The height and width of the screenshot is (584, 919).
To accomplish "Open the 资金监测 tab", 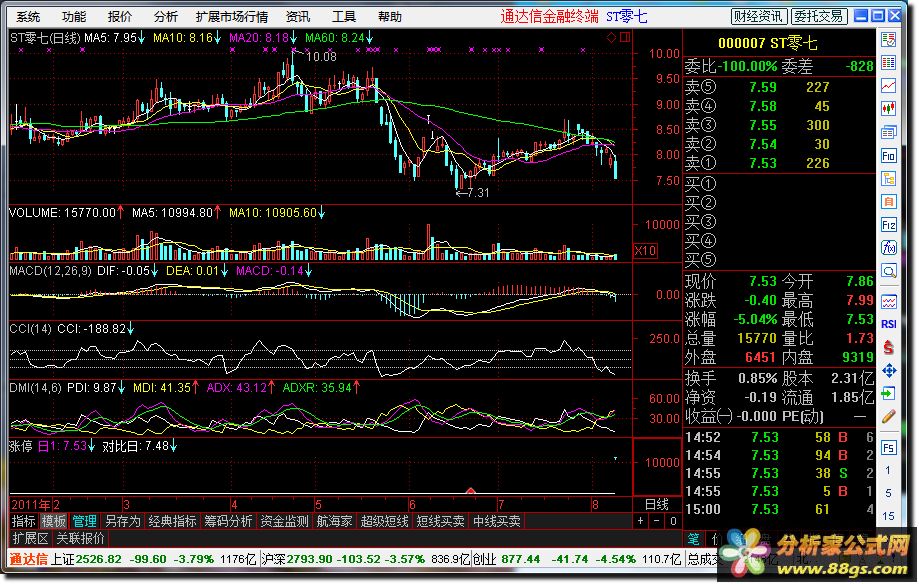I will pyautogui.click(x=285, y=521).
